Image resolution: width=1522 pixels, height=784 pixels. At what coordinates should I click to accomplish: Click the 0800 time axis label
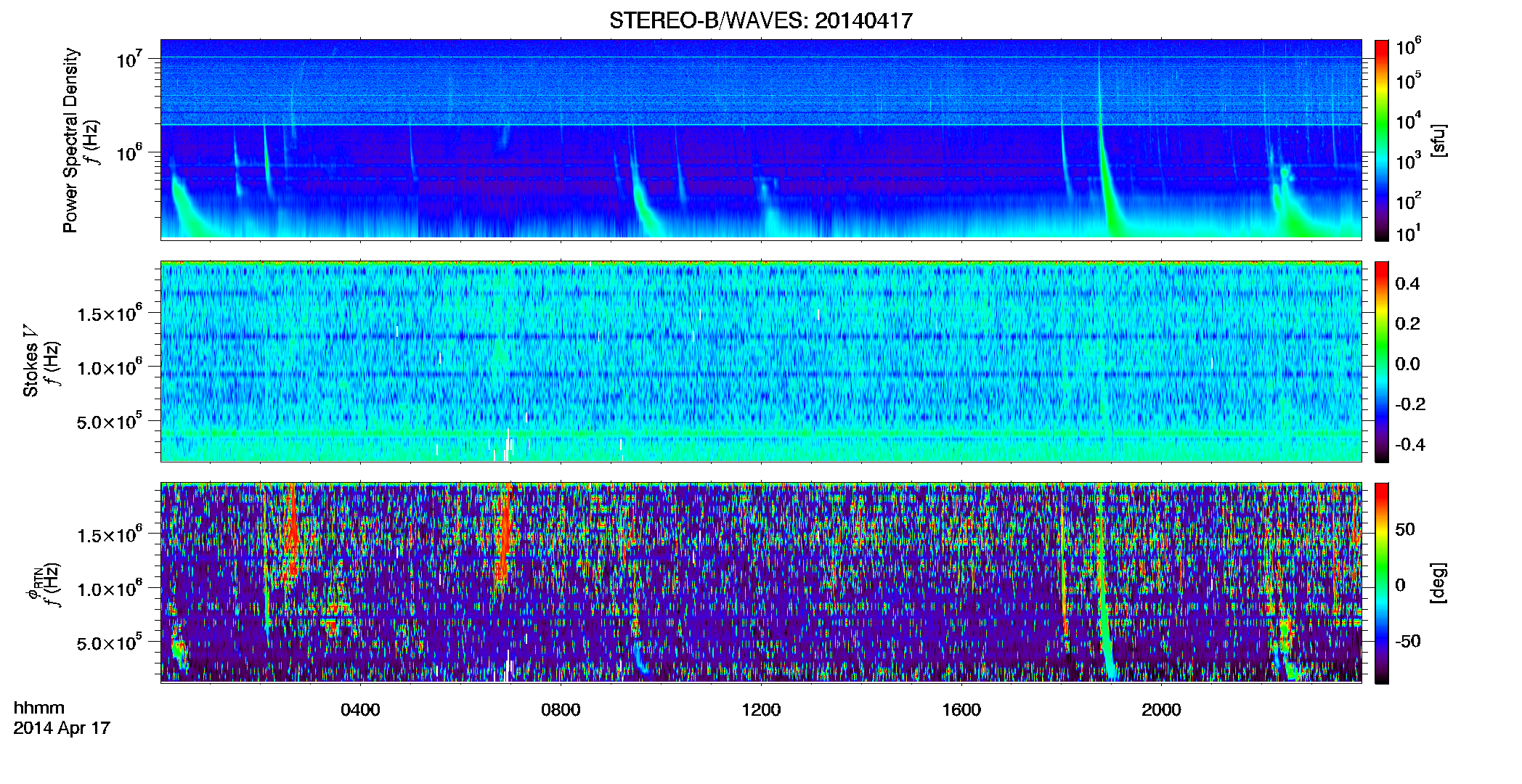(x=561, y=709)
